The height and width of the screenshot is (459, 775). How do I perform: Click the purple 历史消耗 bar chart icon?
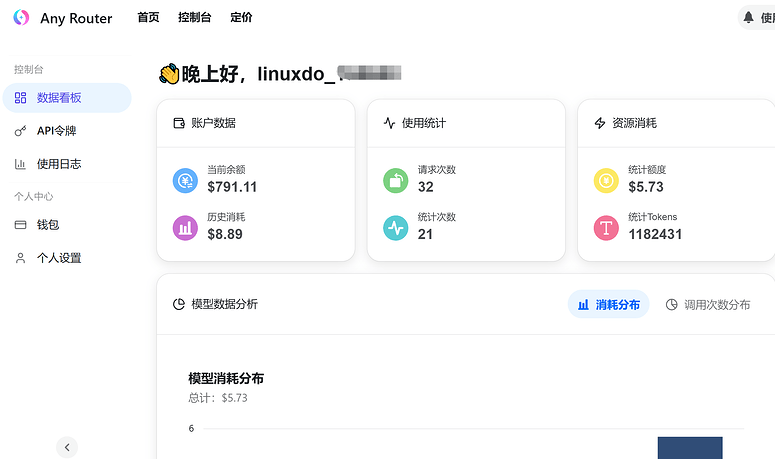tap(185, 228)
